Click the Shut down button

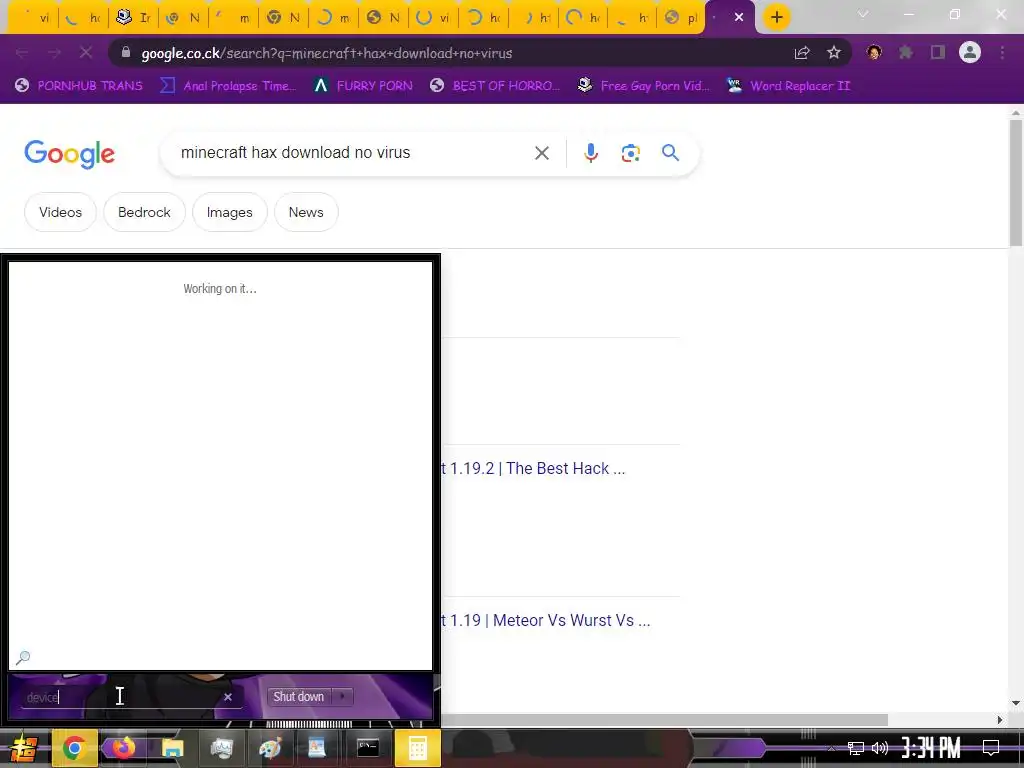click(298, 697)
